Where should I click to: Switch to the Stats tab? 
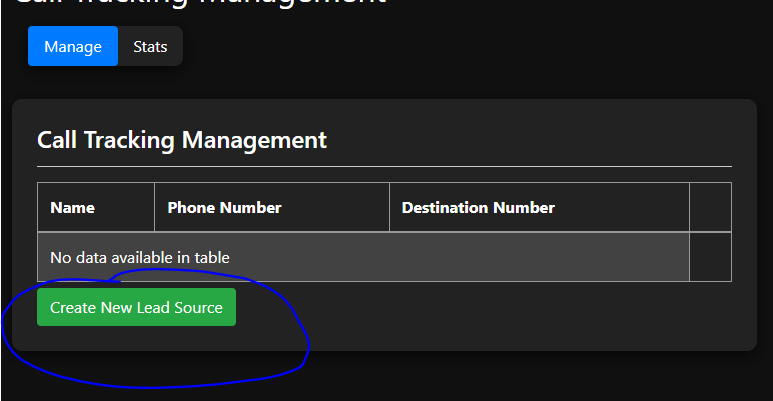click(x=150, y=47)
